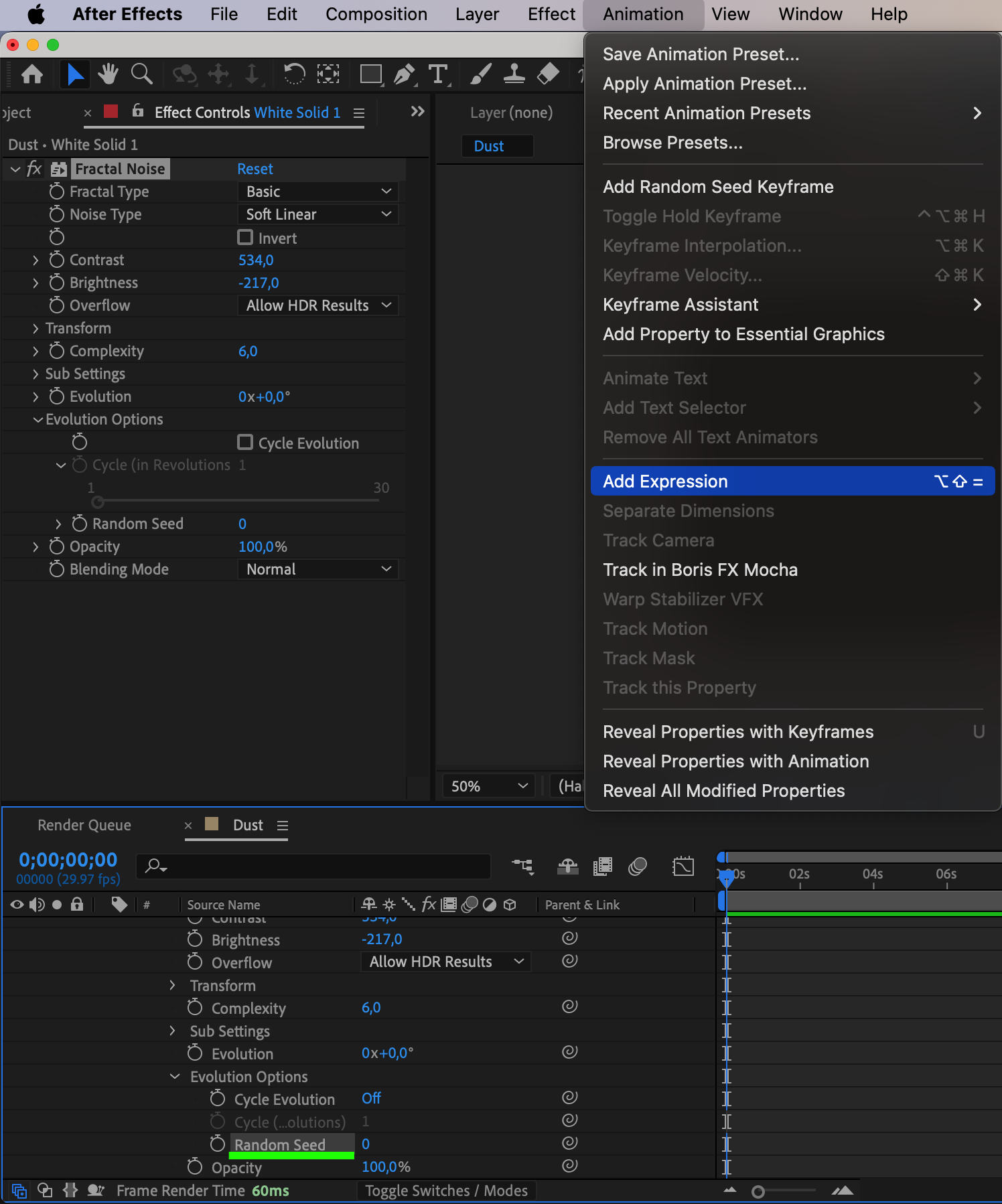This screenshot has width=1002, height=1204.
Task: Click the Graph Editor icon in timeline
Action: pyautogui.click(x=683, y=867)
